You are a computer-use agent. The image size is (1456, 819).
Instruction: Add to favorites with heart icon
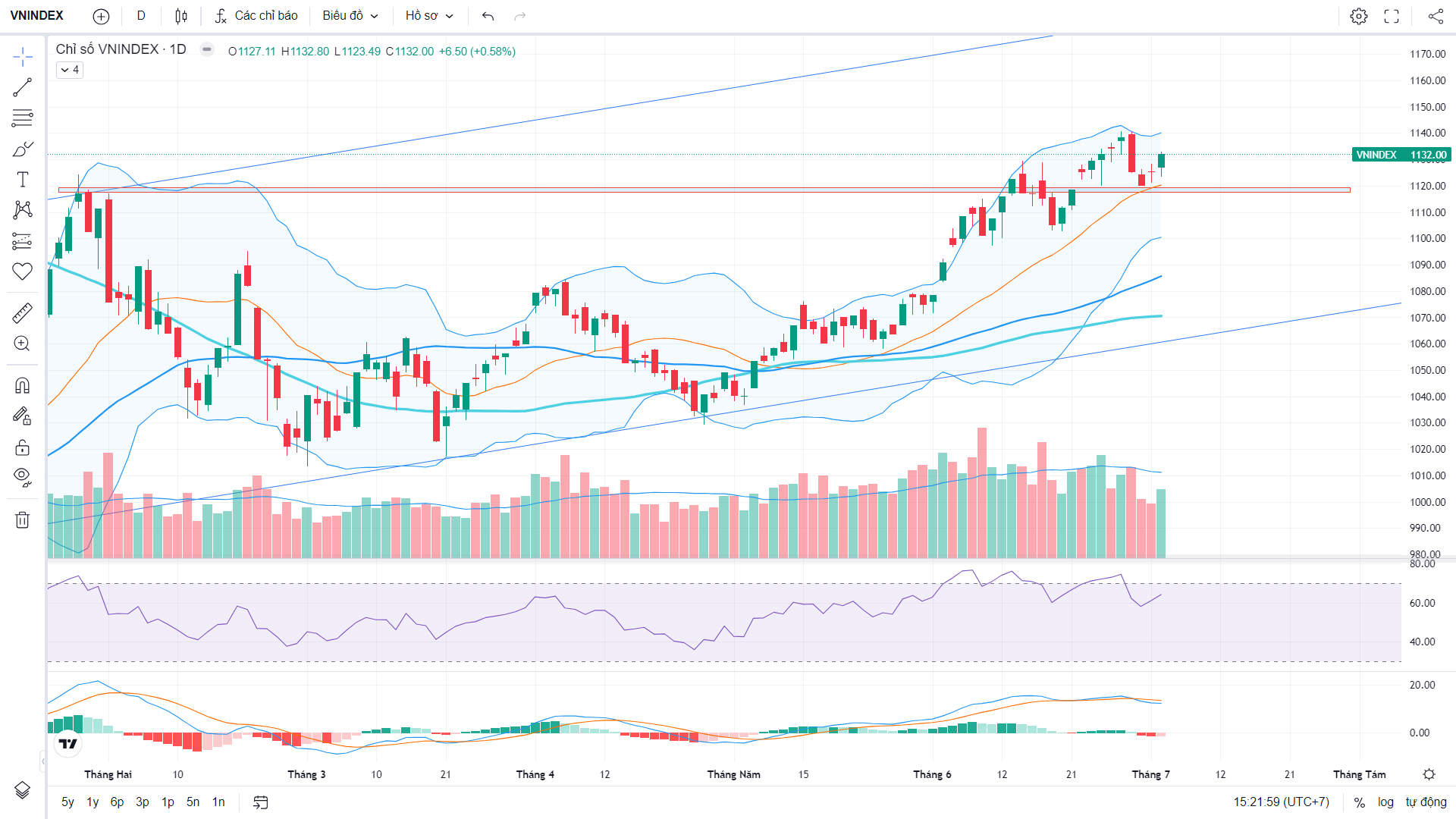[x=23, y=271]
